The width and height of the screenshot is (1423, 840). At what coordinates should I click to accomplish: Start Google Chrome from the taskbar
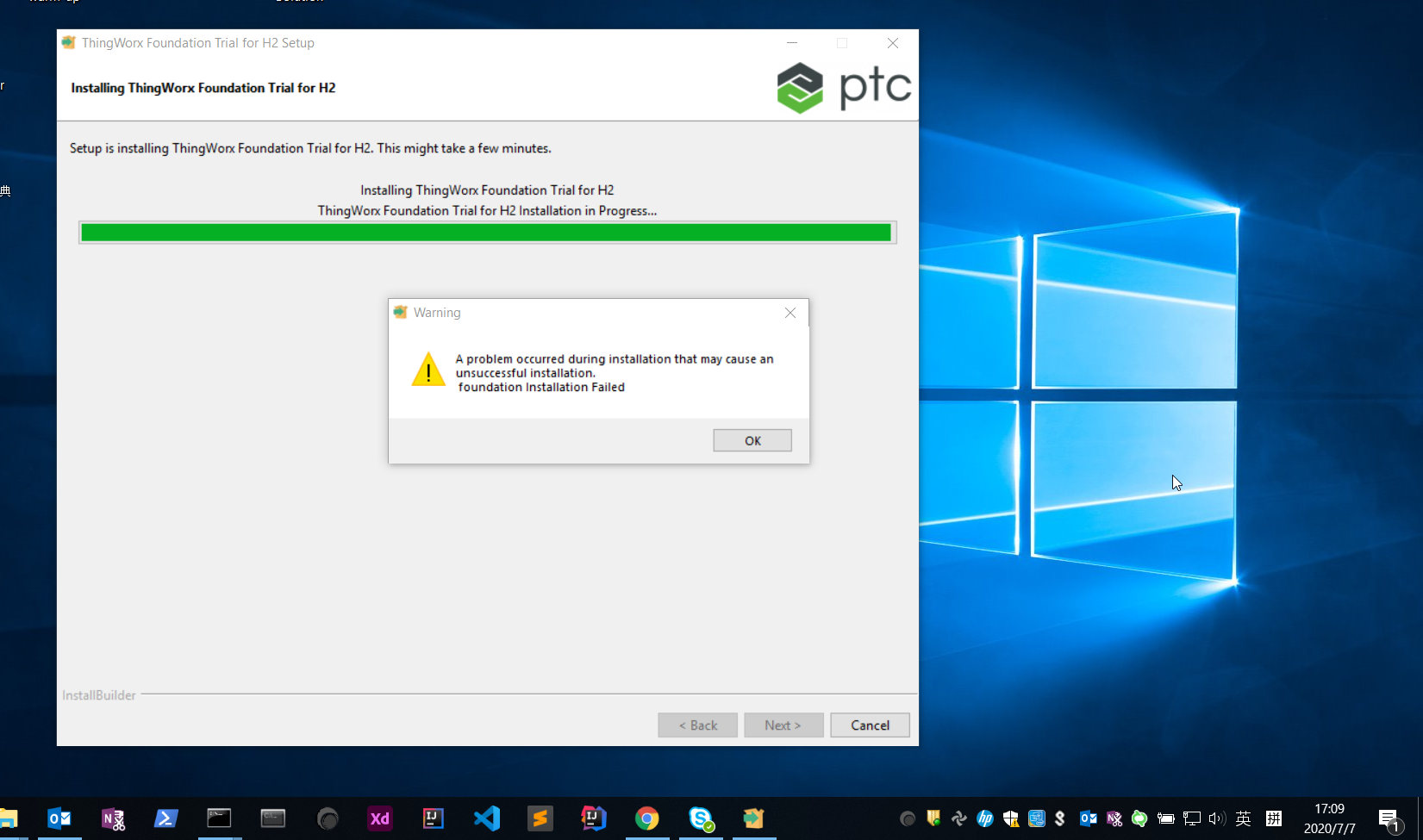tap(647, 818)
